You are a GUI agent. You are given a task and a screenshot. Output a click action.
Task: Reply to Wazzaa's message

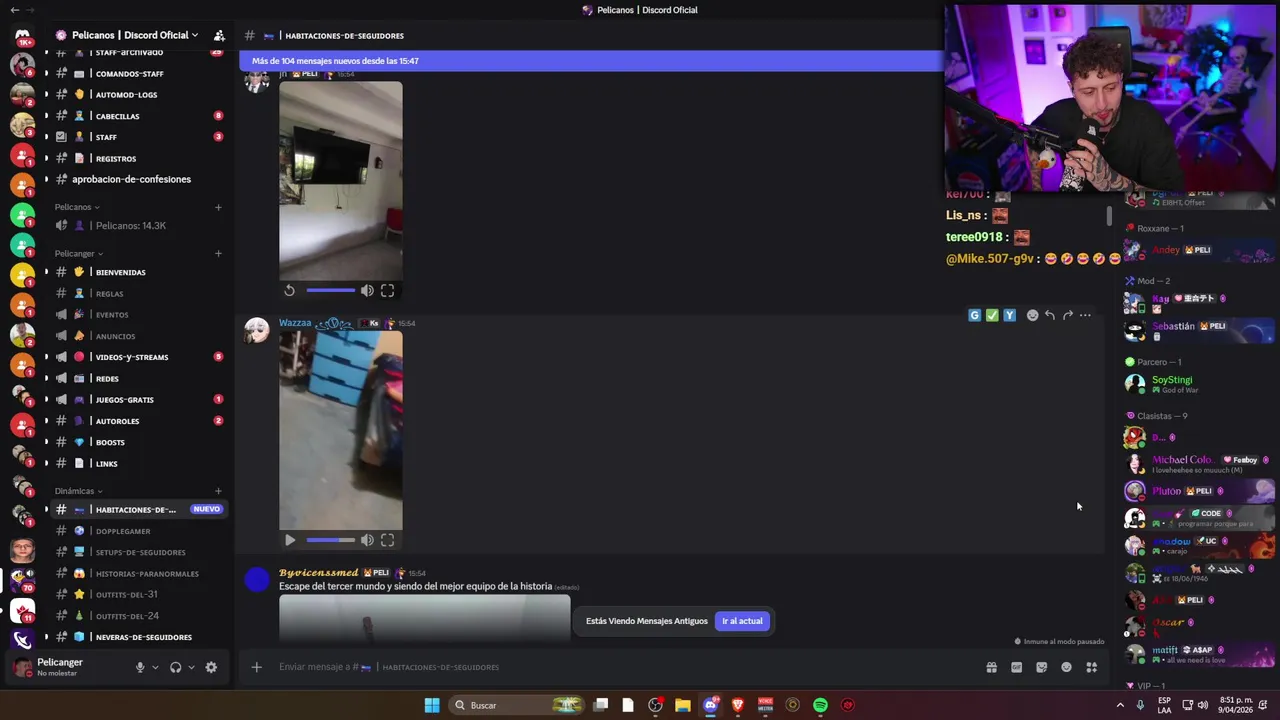click(x=1050, y=315)
